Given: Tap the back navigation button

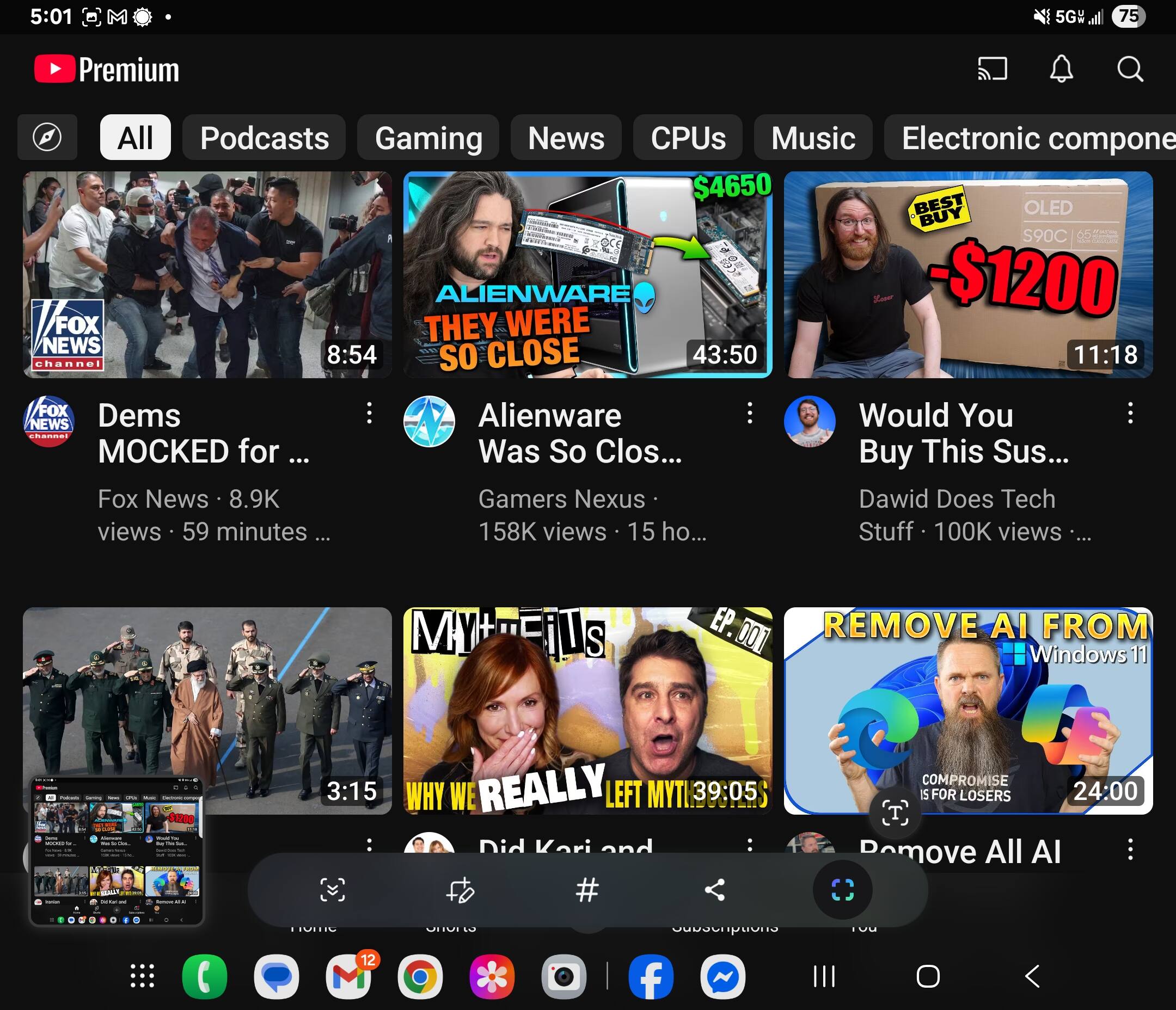Looking at the screenshot, I should (x=1032, y=976).
